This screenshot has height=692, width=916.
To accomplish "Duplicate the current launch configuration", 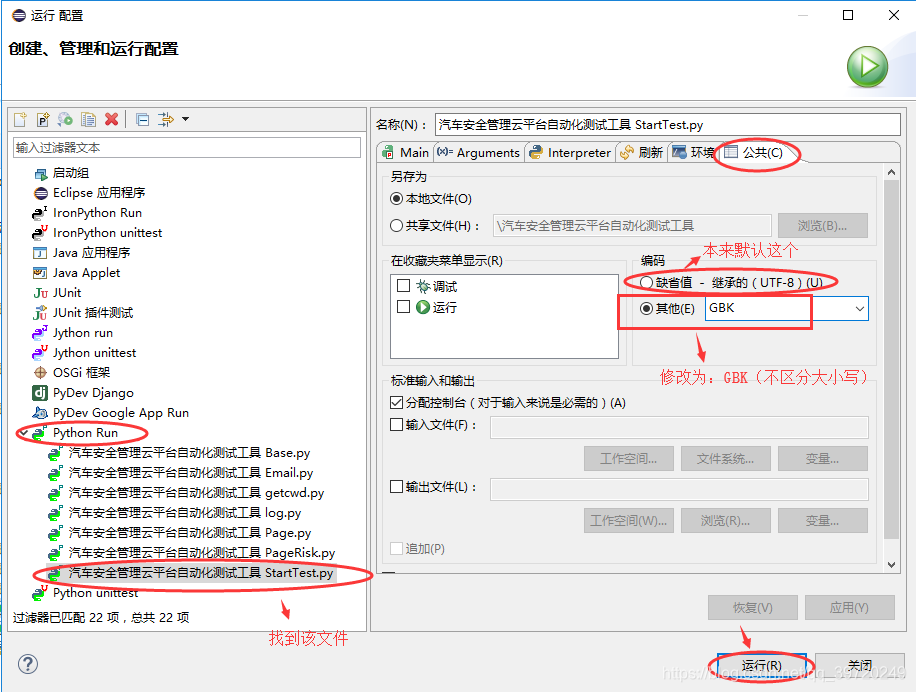I will (x=88, y=119).
